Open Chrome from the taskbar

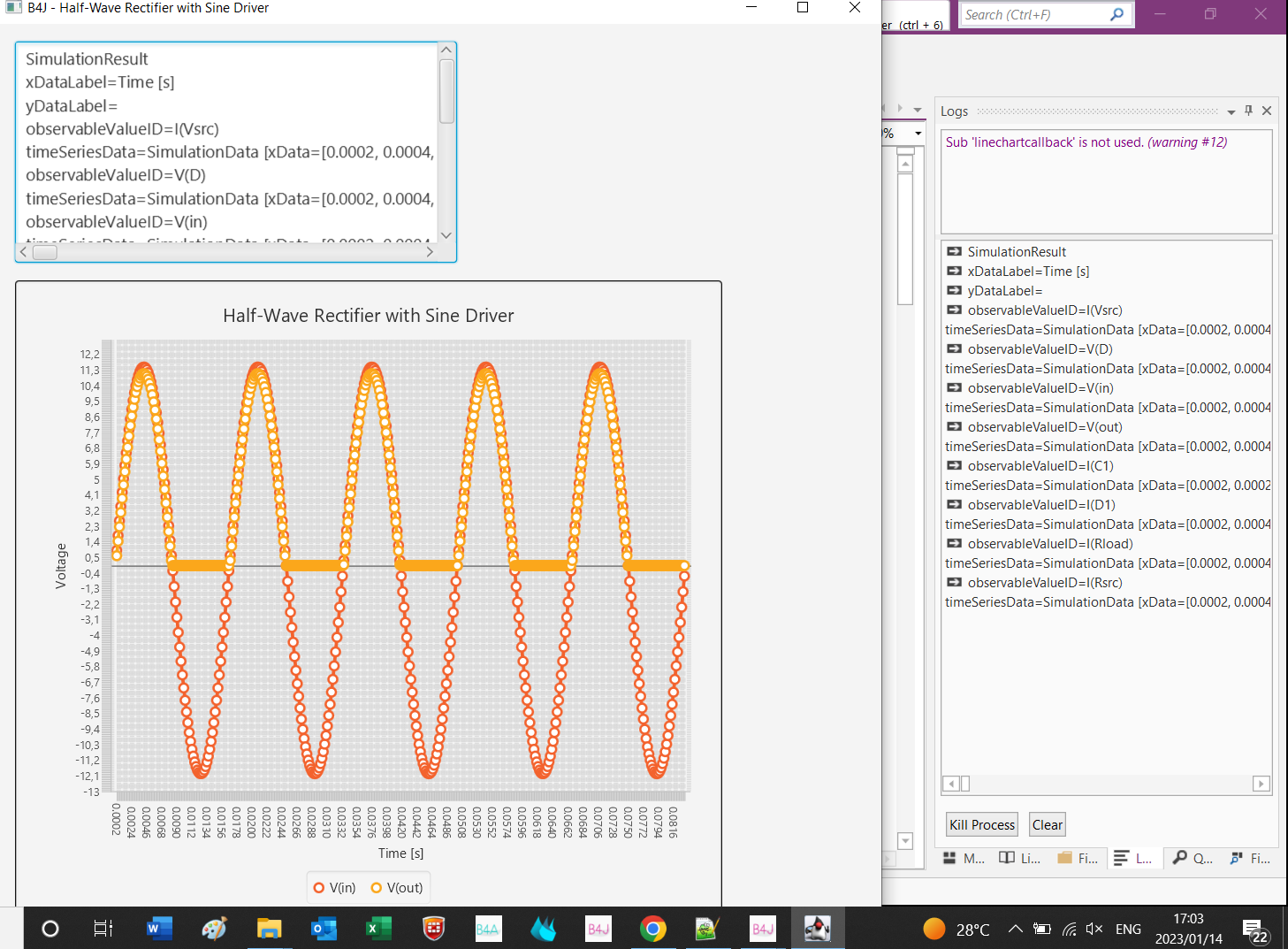click(652, 928)
